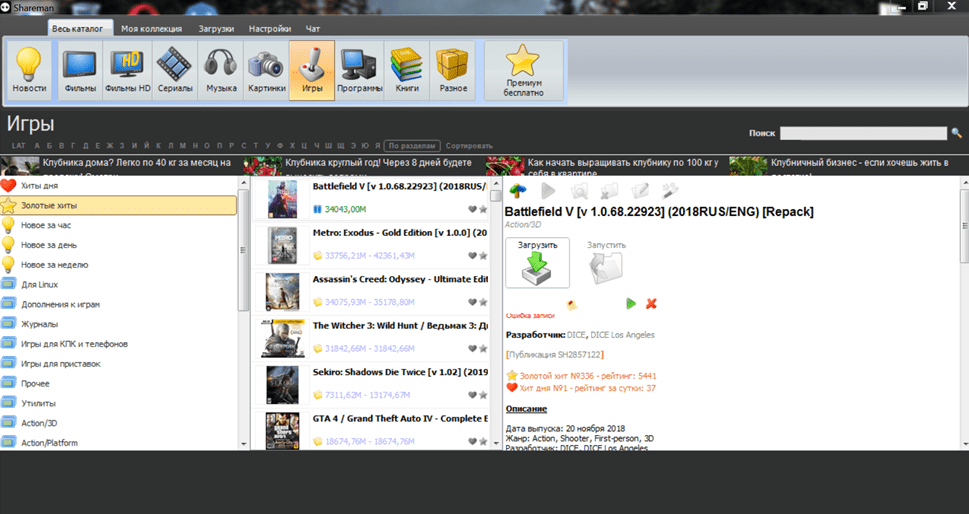Screen dimensions: 969x514
Task: Open the Фильмы HD category
Action: 128,70
